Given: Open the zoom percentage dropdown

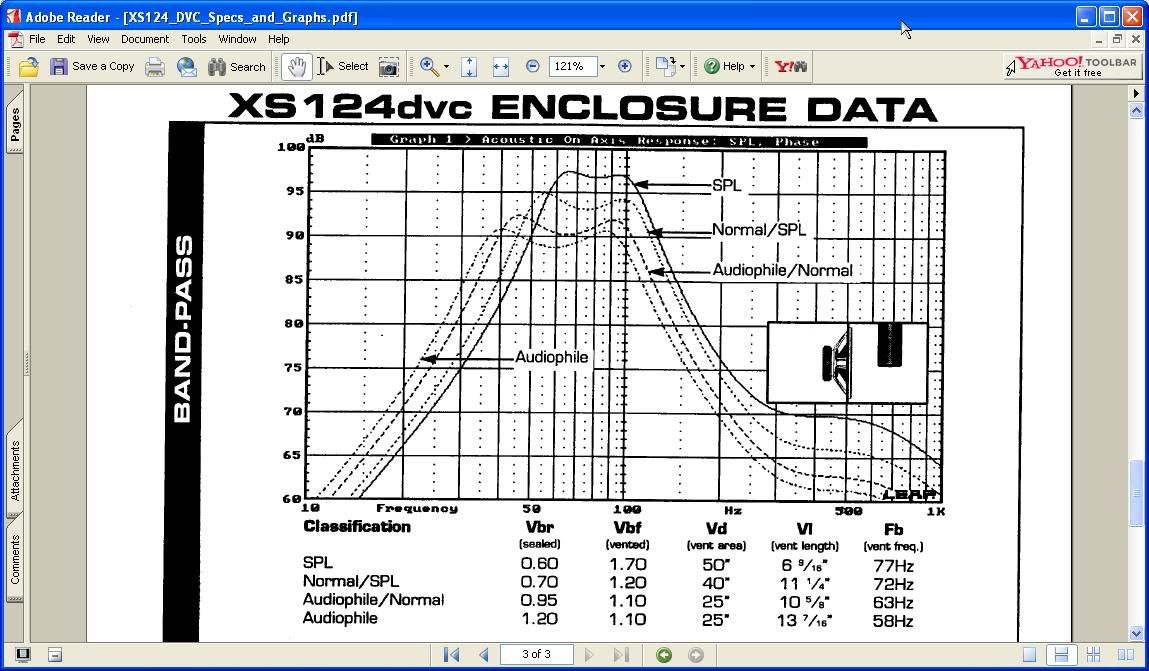Looking at the screenshot, I should click(x=602, y=66).
